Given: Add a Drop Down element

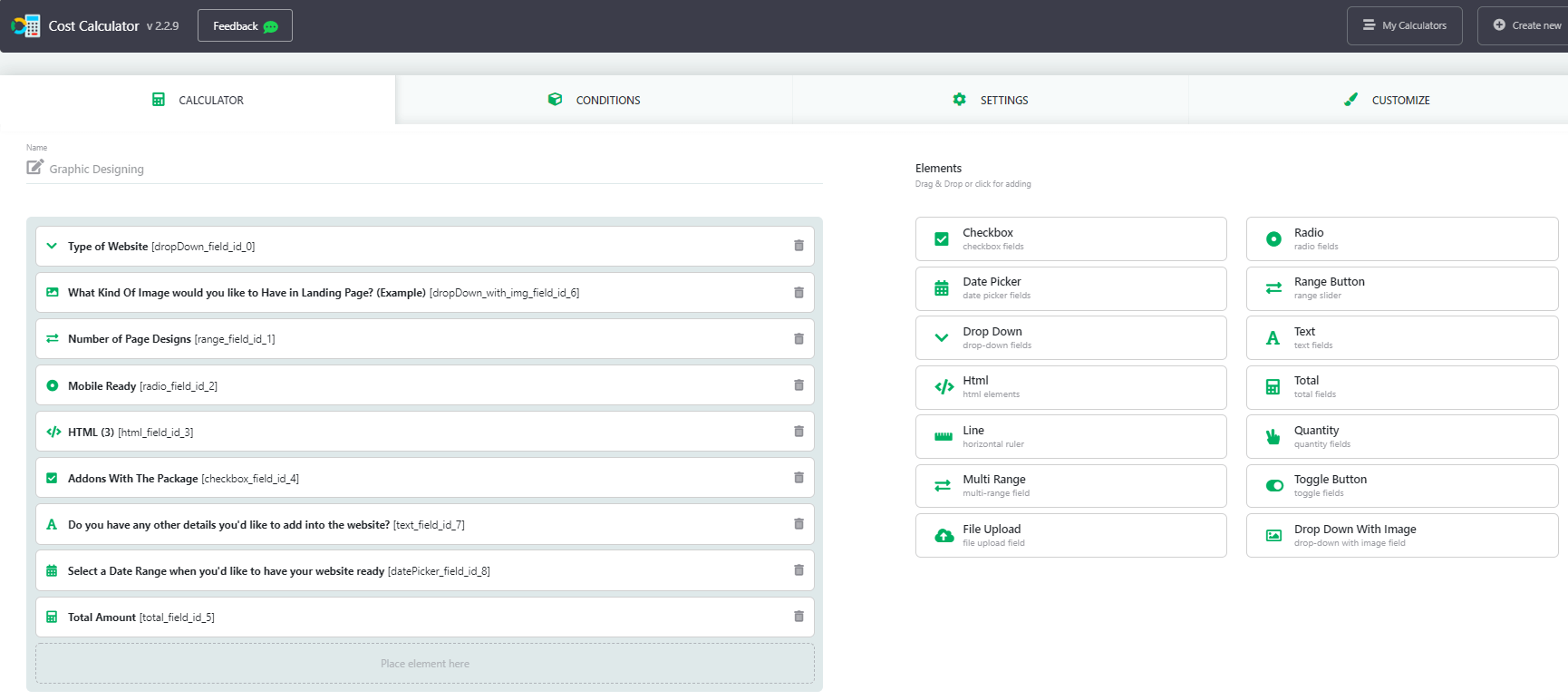Looking at the screenshot, I should (1070, 337).
